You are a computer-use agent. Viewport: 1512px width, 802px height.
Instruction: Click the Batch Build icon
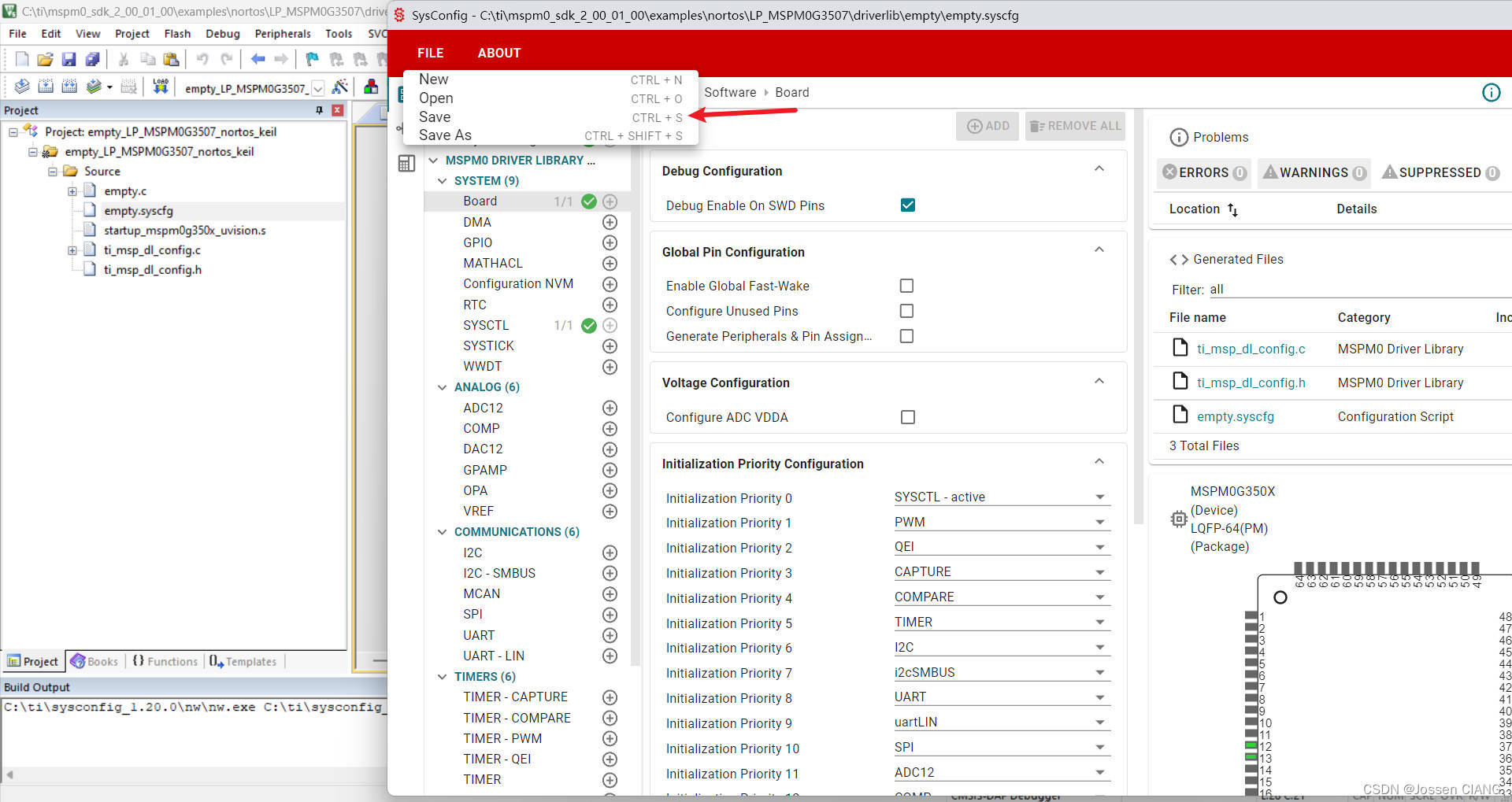pyautogui.click(x=94, y=87)
